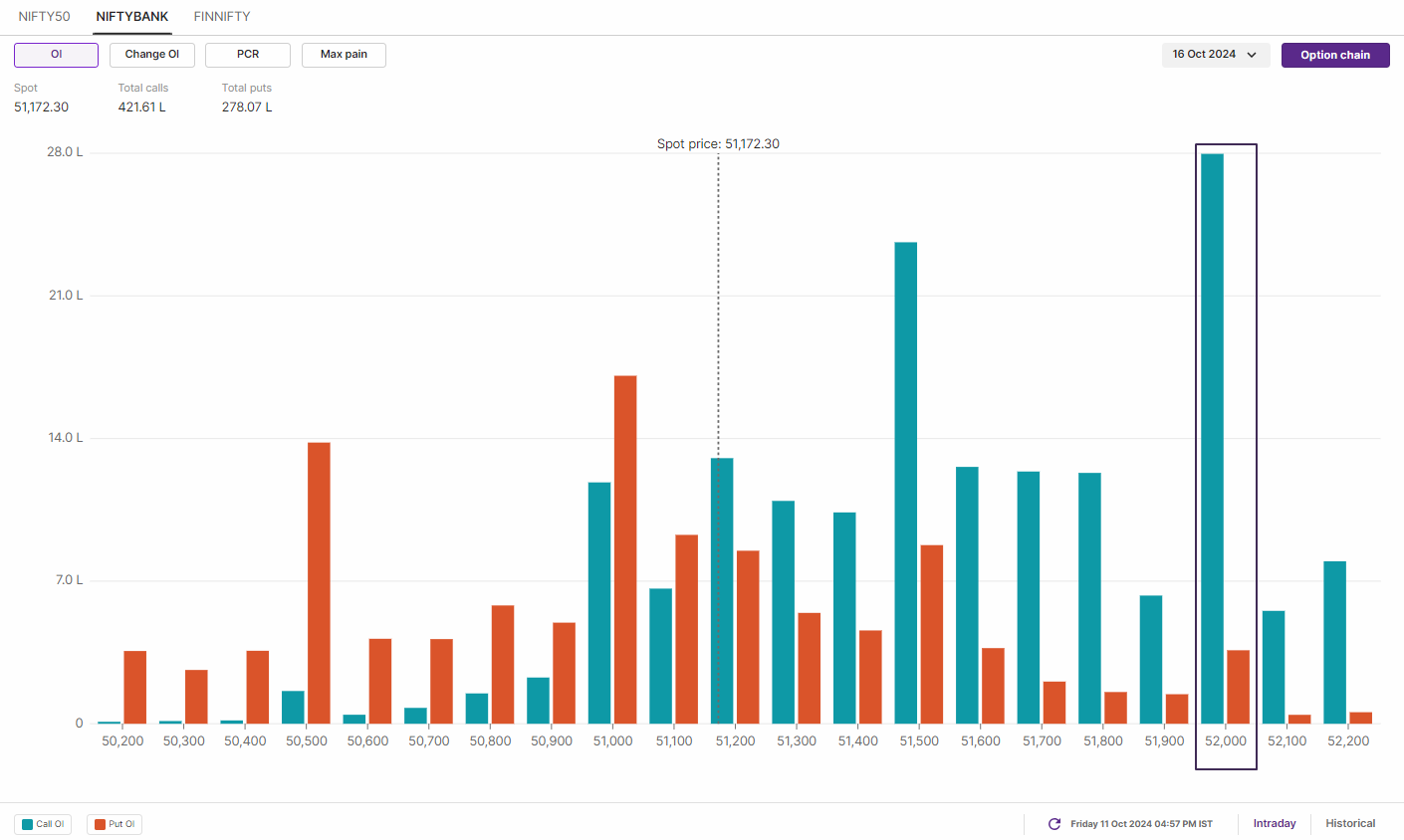
Task: Click the Total puts value 278.07 L
Action: (x=247, y=106)
